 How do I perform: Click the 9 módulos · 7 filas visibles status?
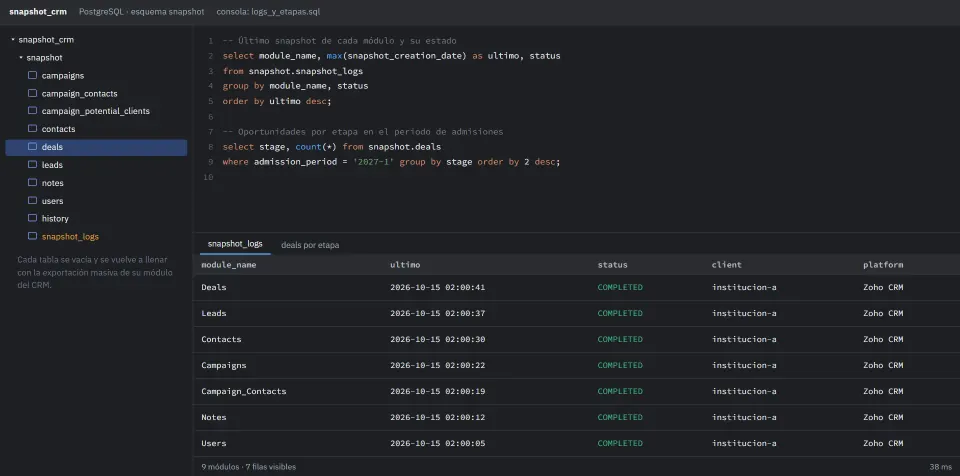249,467
